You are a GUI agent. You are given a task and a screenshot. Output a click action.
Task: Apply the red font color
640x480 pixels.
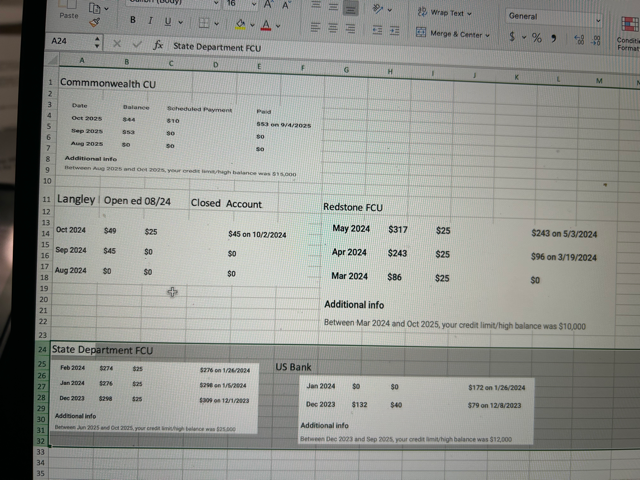[x=266, y=25]
